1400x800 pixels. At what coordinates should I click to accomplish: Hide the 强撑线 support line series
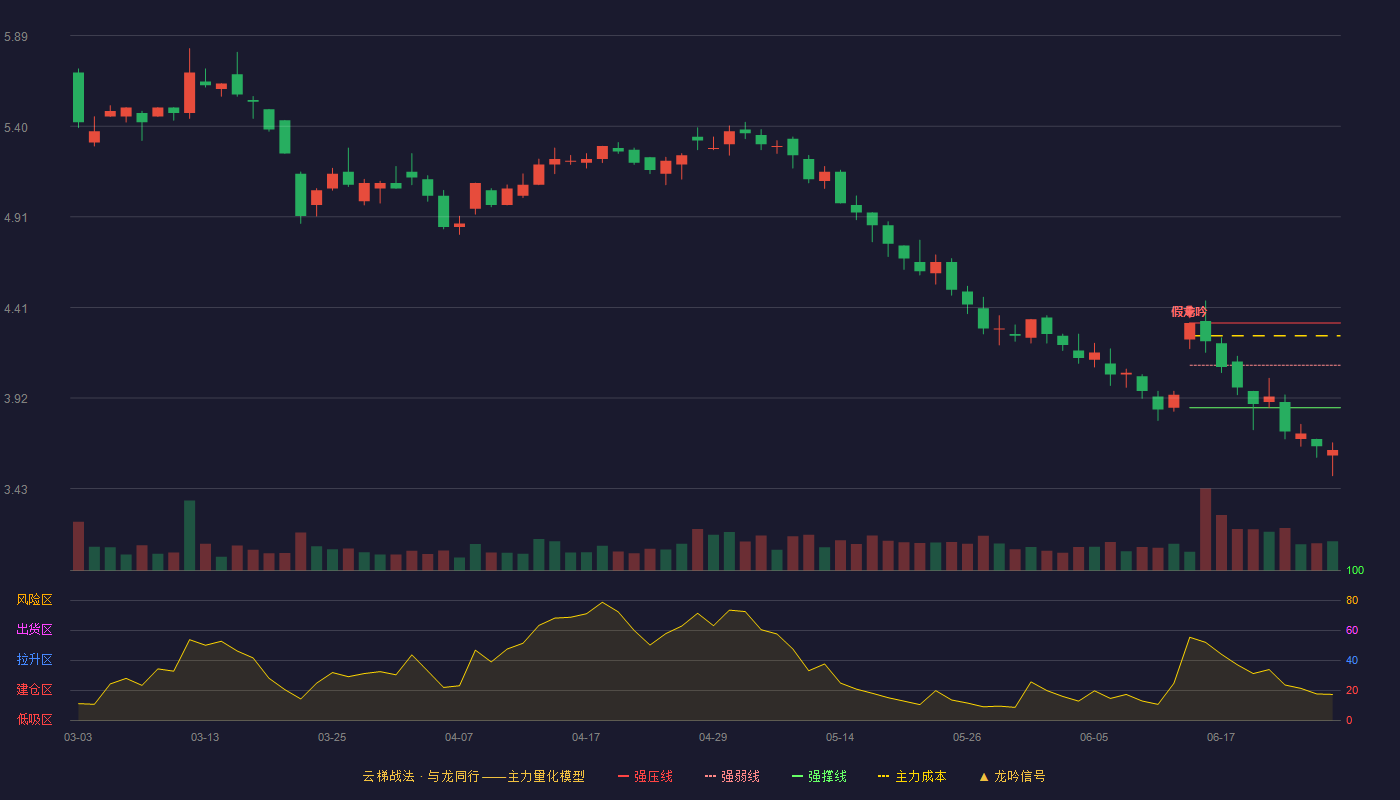click(819, 776)
